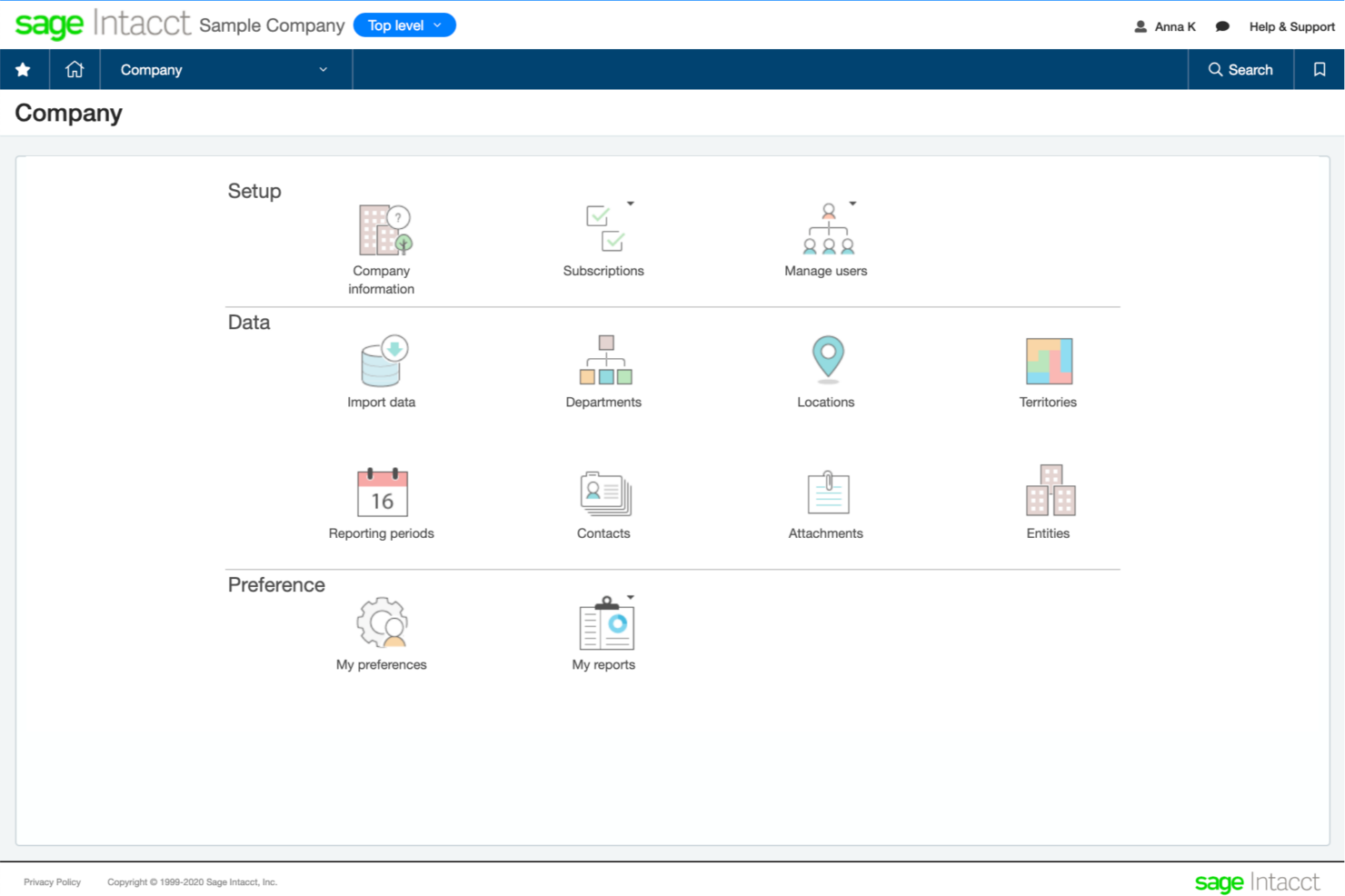Image resolution: width=1345 pixels, height=896 pixels.
Task: Open the Reporting periods calendar icon
Action: click(x=382, y=493)
